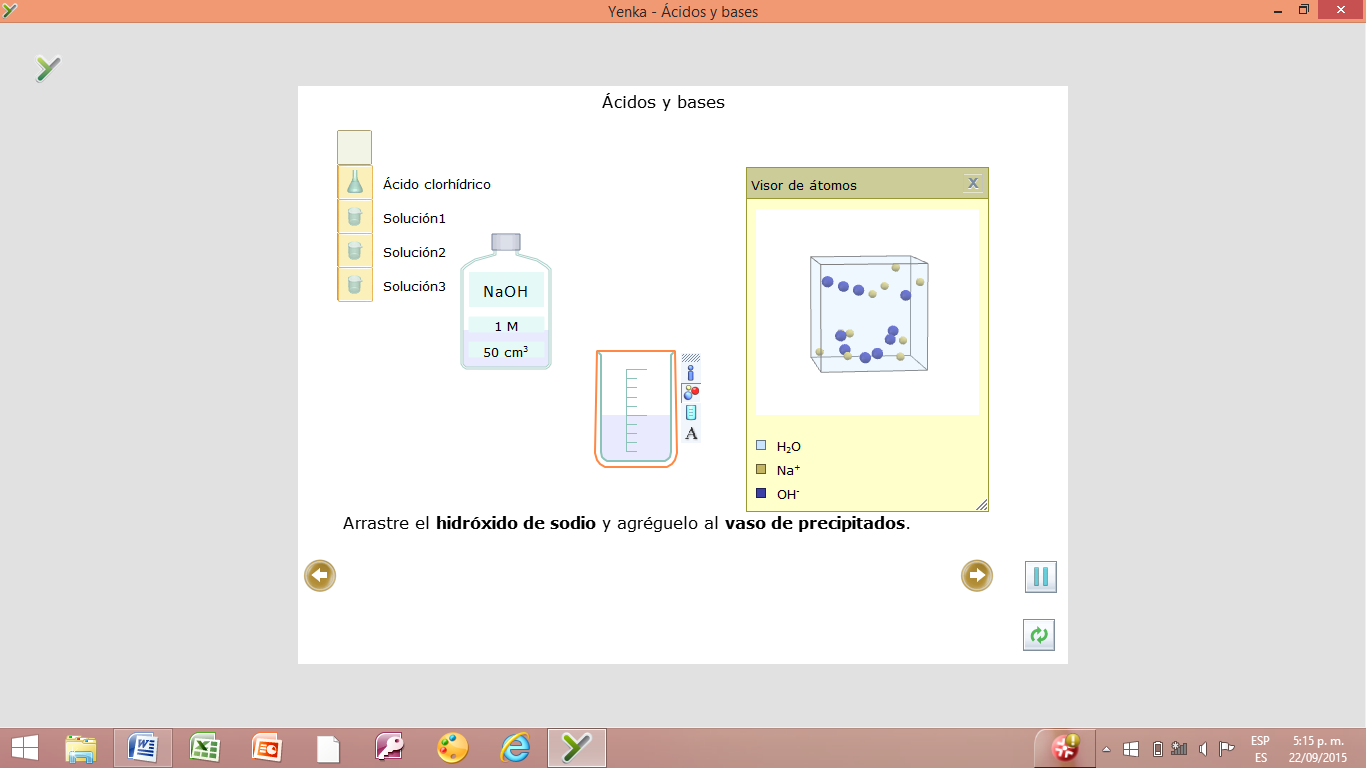Click the Ácido clorhídrico label
This screenshot has height=768, width=1366.
point(437,184)
